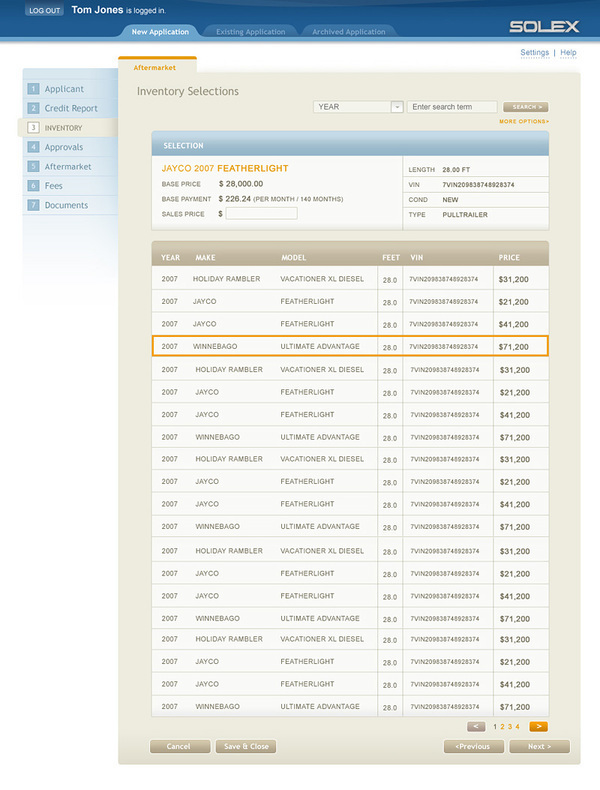Sort the table by the YEAR column header
This screenshot has height=790, width=600.
[170, 257]
